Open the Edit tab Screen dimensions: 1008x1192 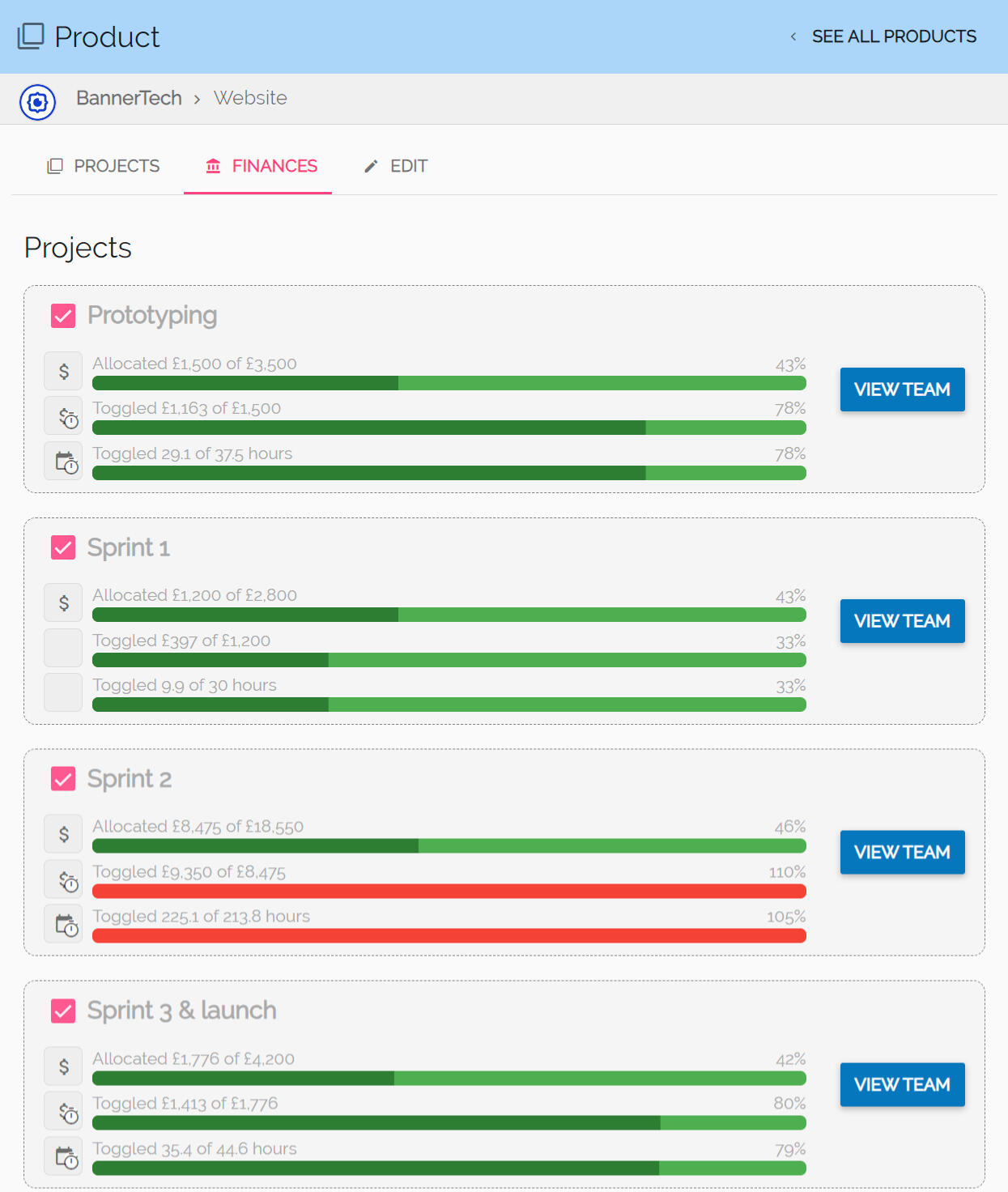coord(396,166)
